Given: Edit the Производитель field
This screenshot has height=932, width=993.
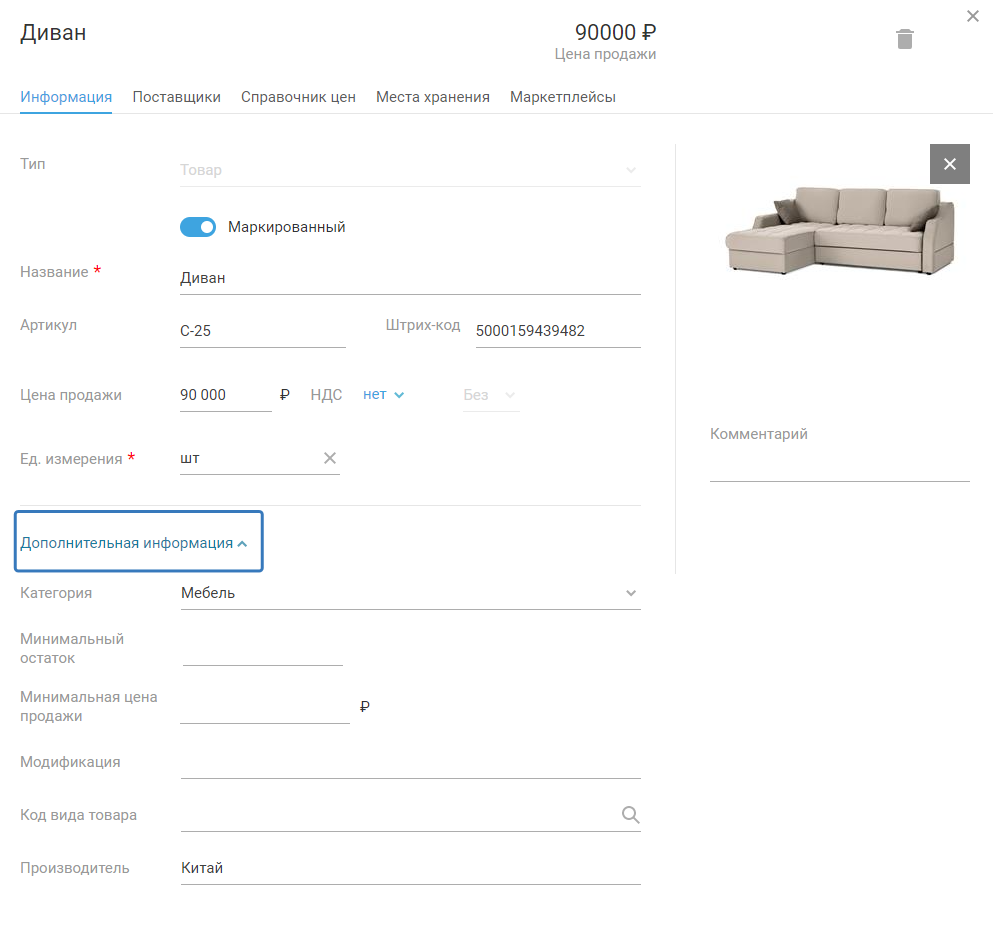Looking at the screenshot, I should (x=410, y=868).
